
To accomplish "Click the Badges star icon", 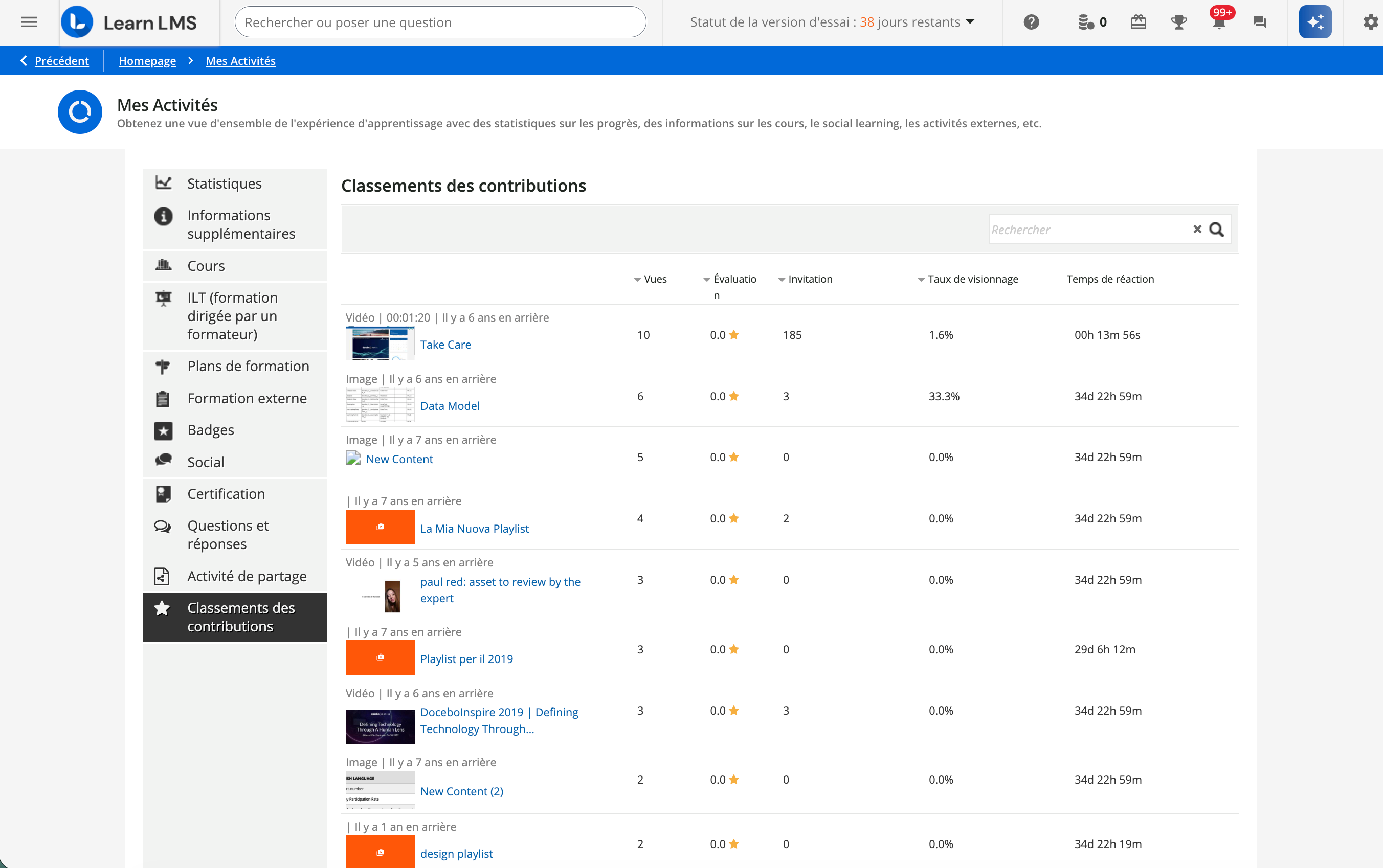I will tap(164, 430).
